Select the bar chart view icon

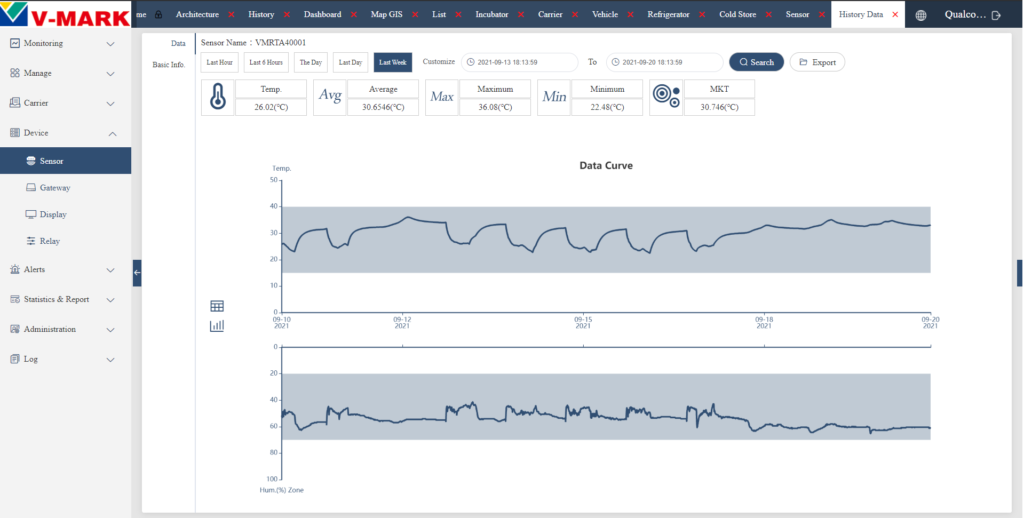pos(217,325)
